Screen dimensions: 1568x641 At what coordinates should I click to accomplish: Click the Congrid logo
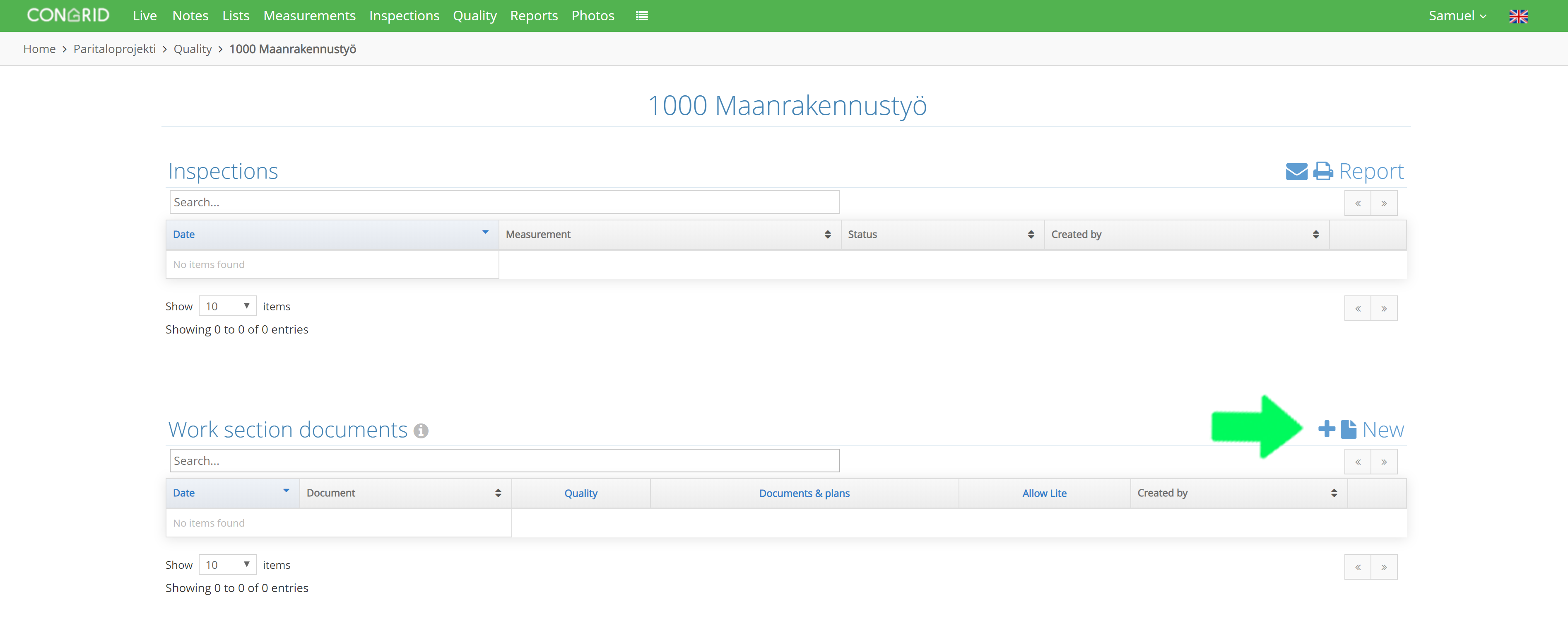68,15
